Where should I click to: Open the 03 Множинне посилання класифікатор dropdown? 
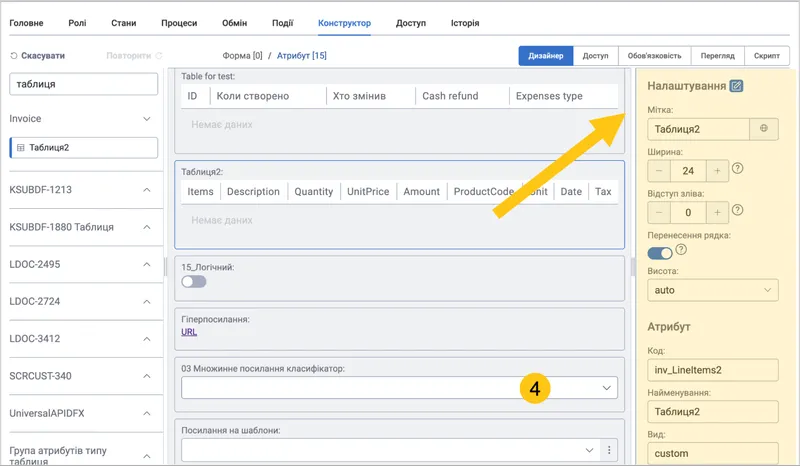[399, 387]
